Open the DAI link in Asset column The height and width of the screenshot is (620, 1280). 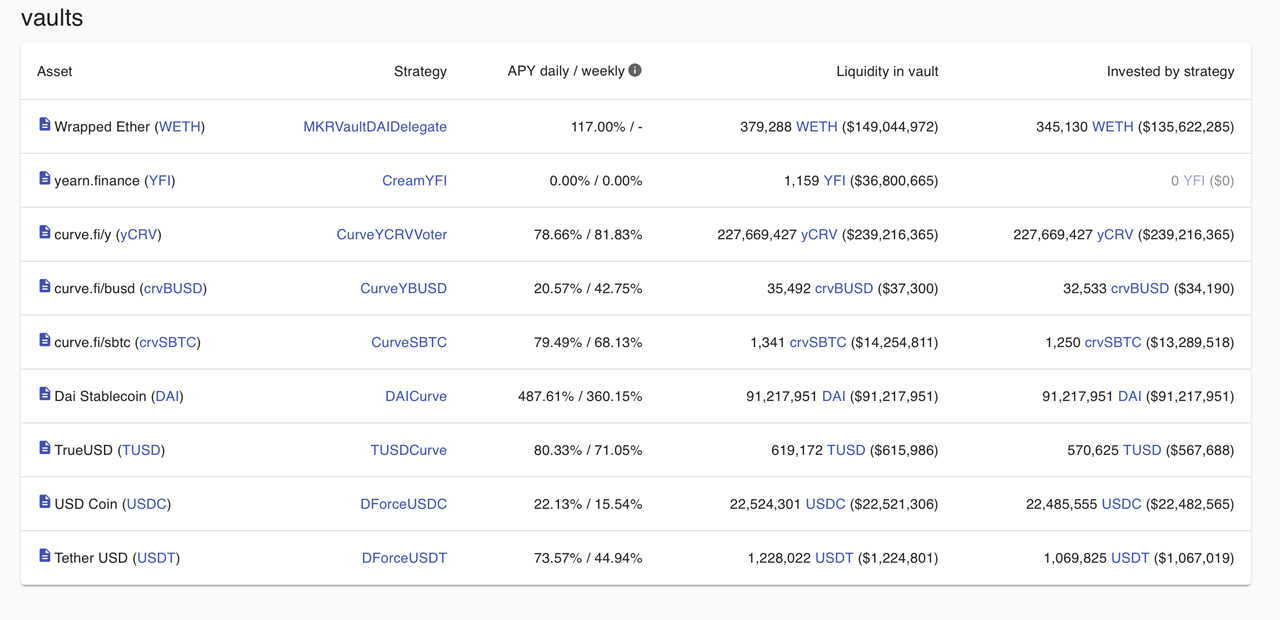pos(167,397)
